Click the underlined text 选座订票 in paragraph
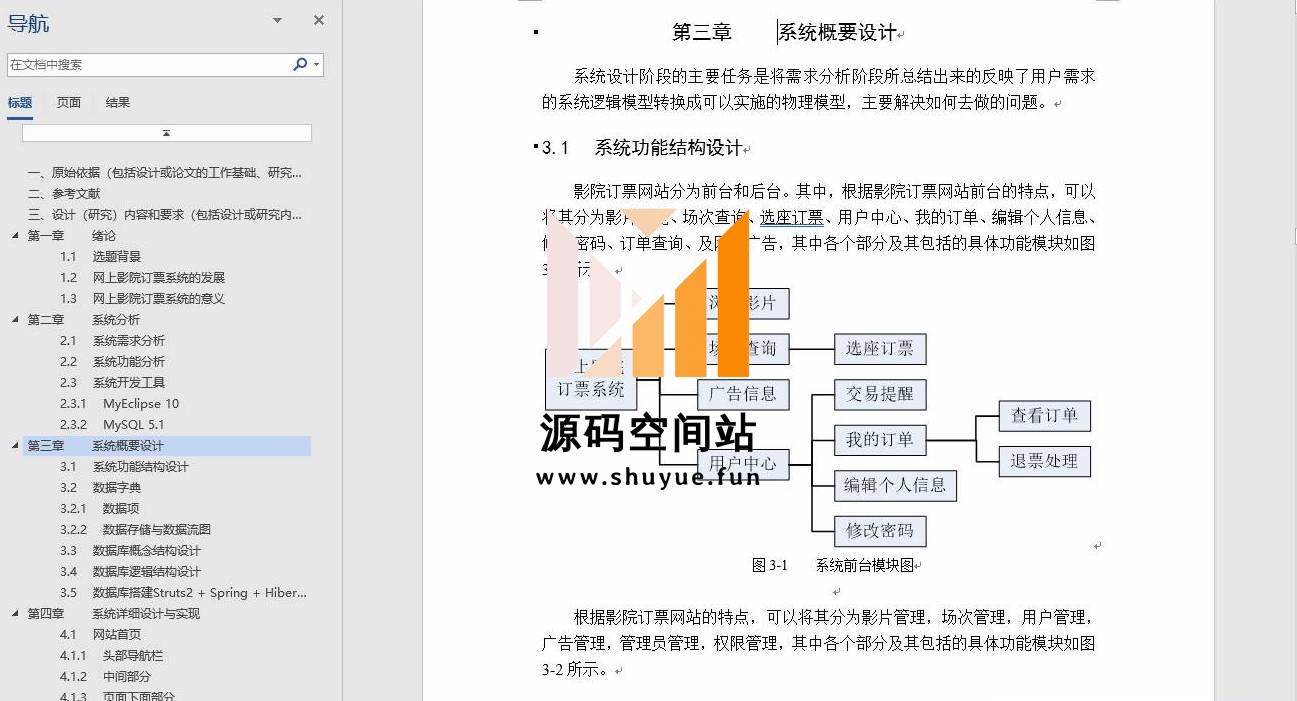This screenshot has width=1297, height=701. pos(791,217)
